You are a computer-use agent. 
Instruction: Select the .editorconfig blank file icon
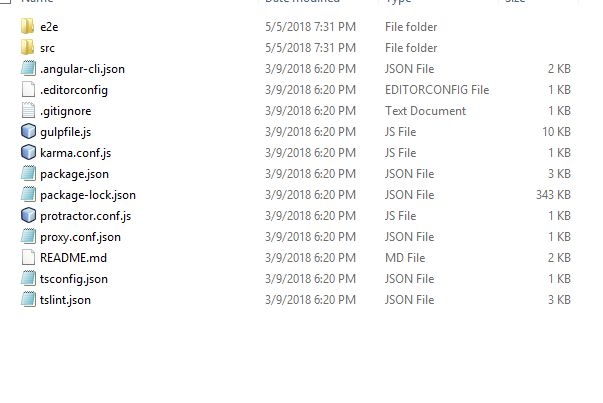[28, 90]
